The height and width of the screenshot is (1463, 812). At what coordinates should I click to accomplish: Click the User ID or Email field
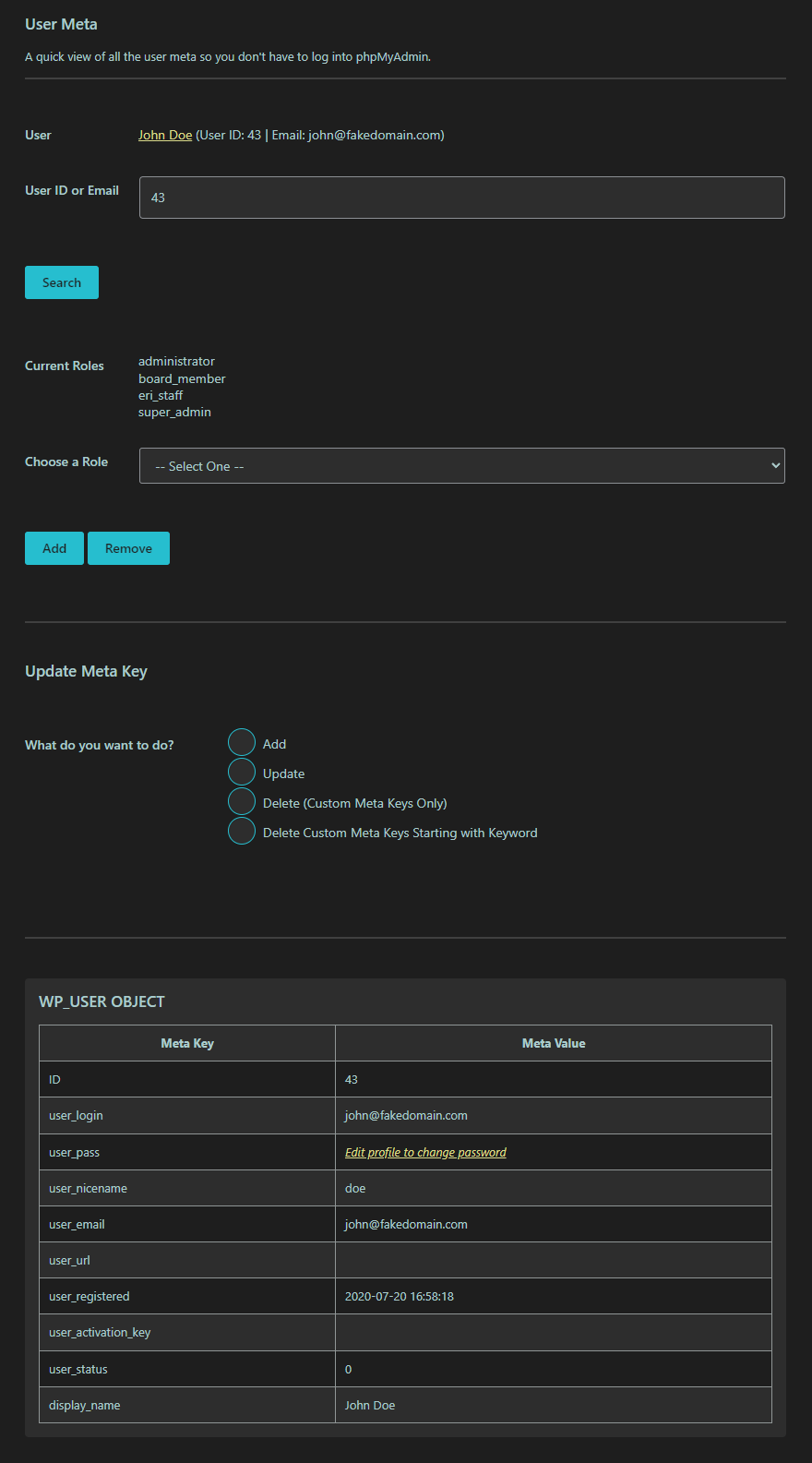click(461, 198)
